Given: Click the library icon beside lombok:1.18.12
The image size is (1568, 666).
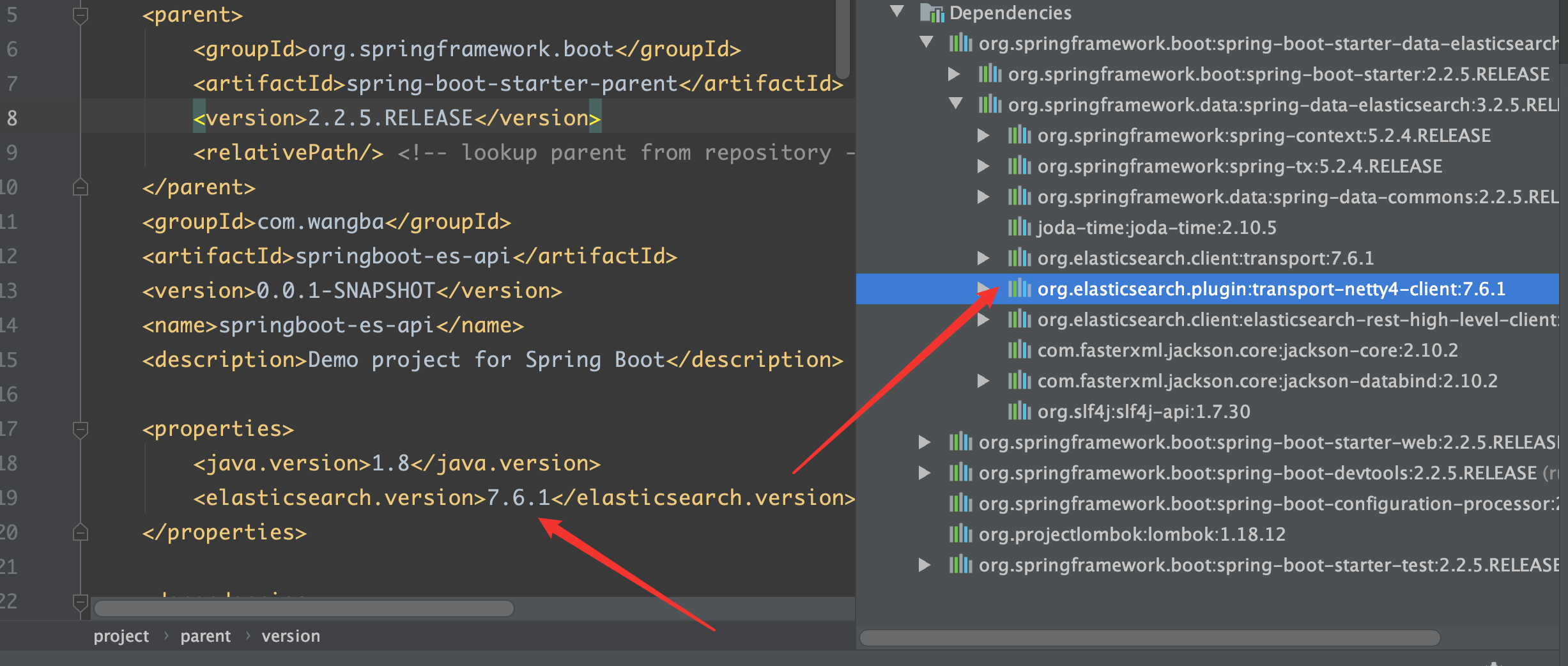Looking at the screenshot, I should 960,534.
